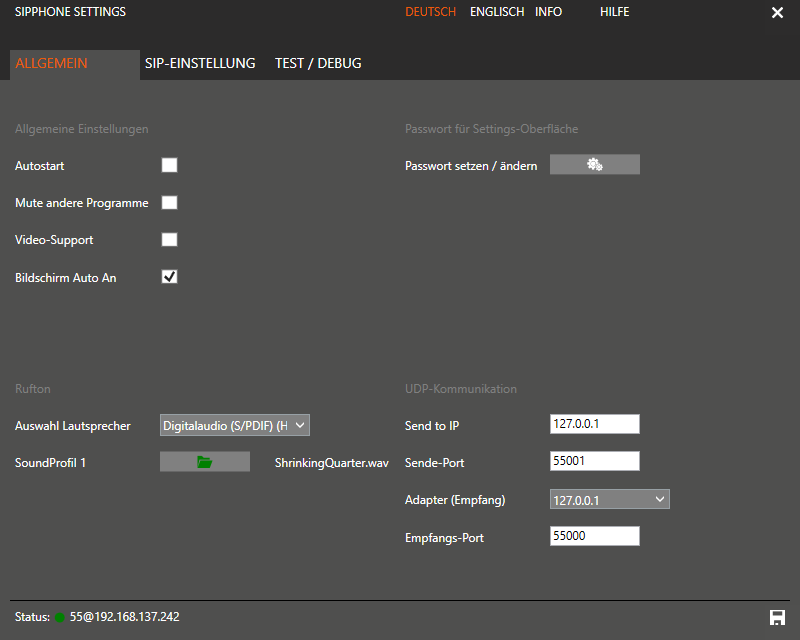Close the SIPPhone settings window
Image resolution: width=800 pixels, height=640 pixels.
[777, 13]
